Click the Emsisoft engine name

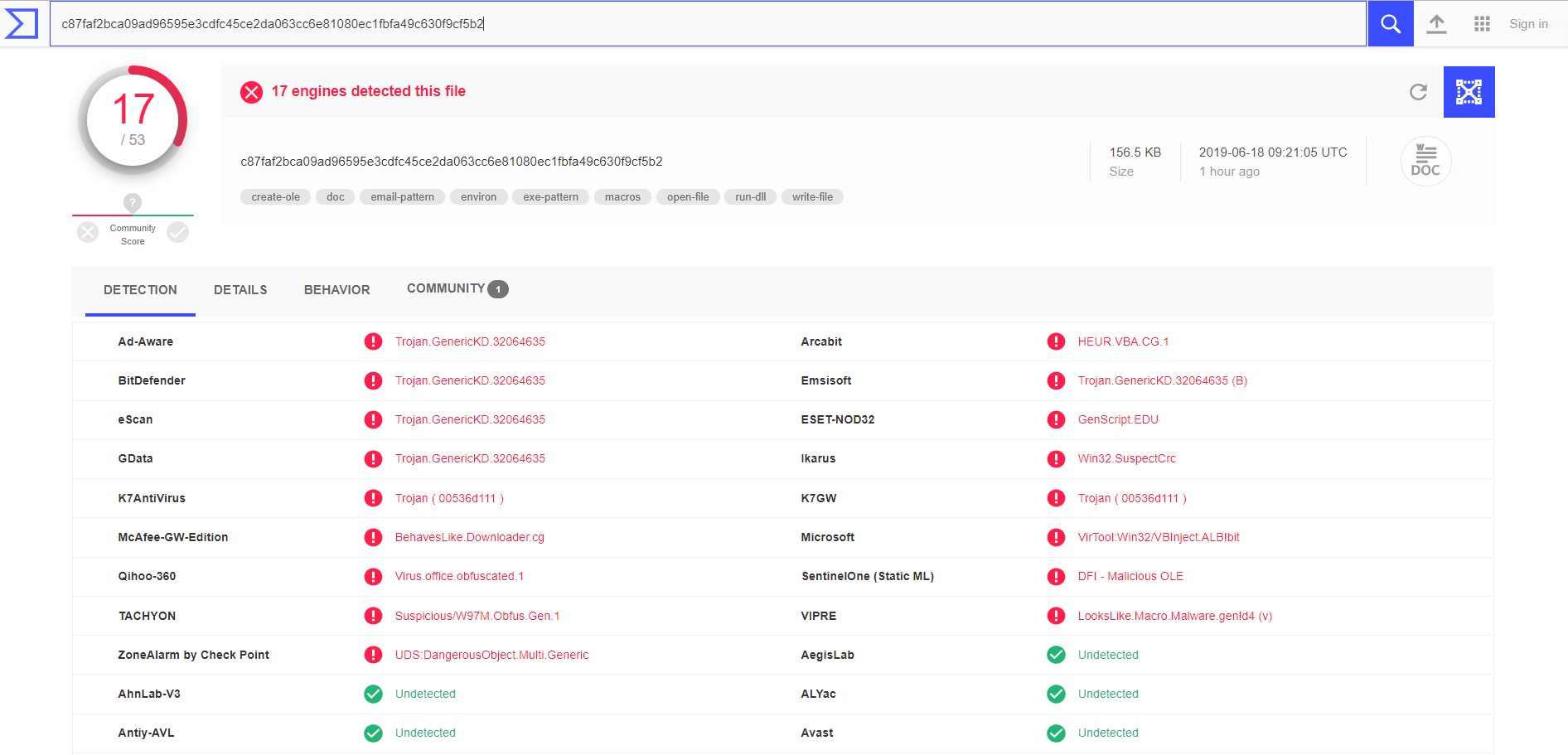tap(826, 380)
